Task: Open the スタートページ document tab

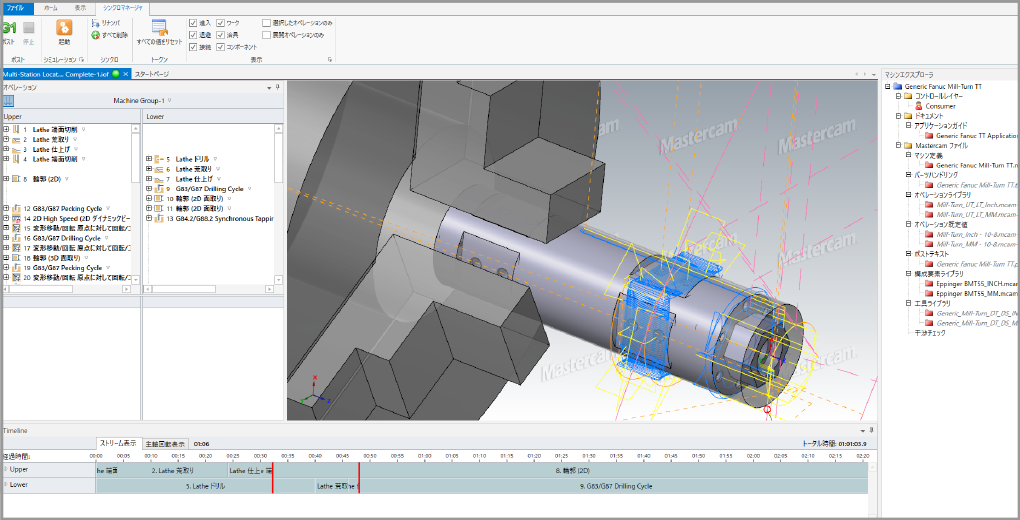Action: coord(152,74)
